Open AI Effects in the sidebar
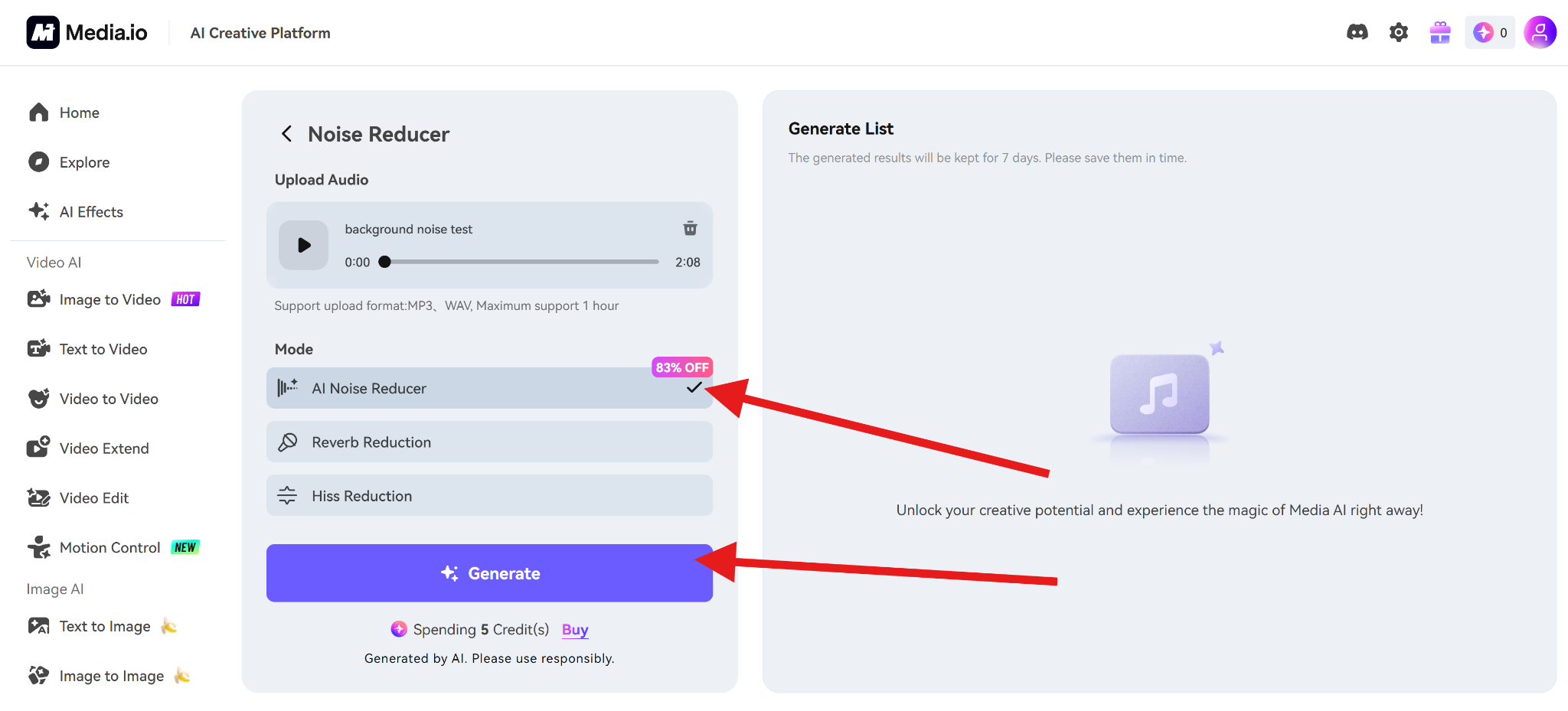The width and height of the screenshot is (1568, 711). pos(90,212)
